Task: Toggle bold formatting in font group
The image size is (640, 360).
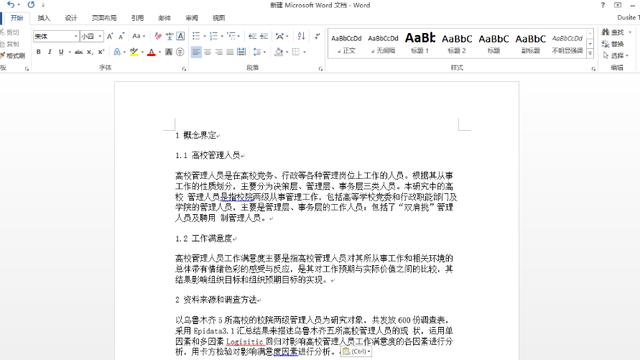Action: [x=38, y=52]
